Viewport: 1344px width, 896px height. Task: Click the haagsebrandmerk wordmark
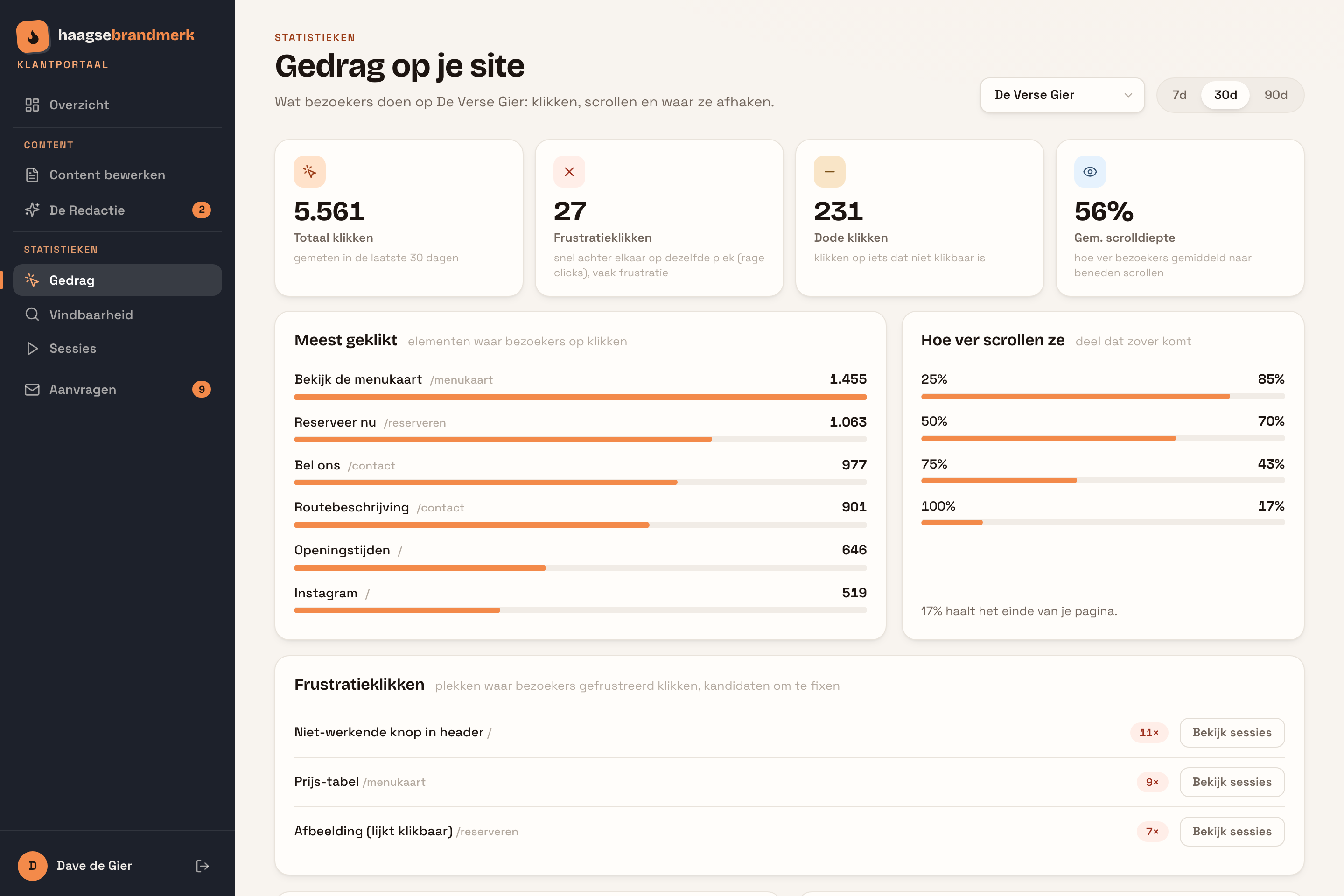point(126,35)
